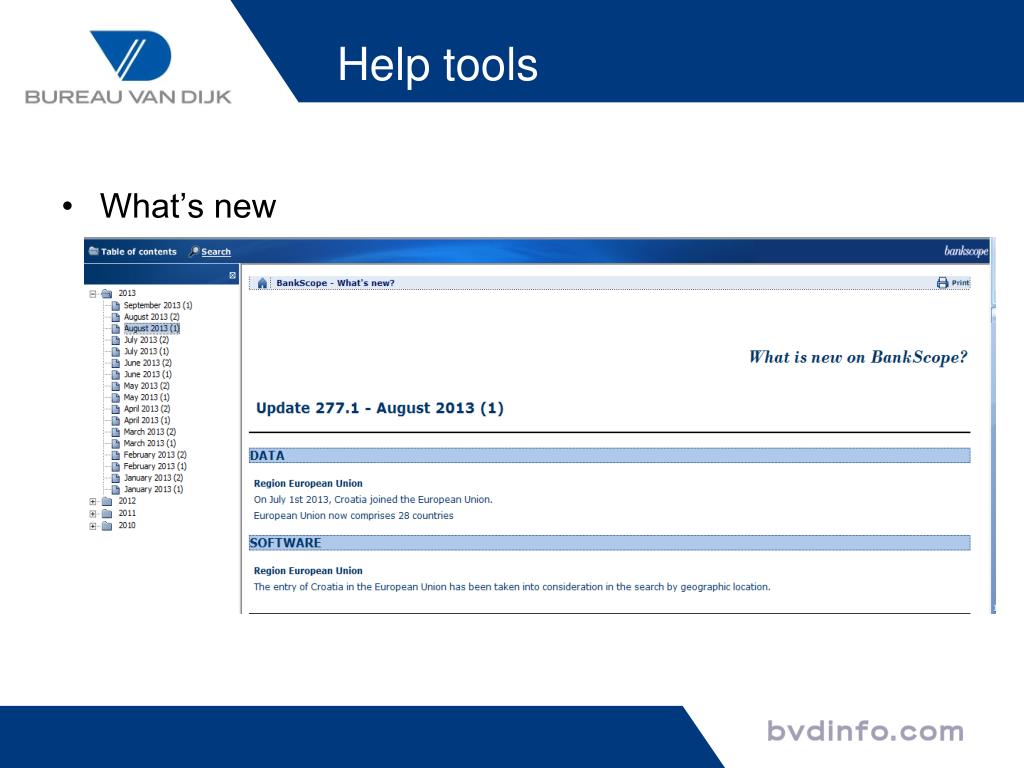Viewport: 1024px width, 768px height.
Task: Open July 2013 (1) update
Action: click(x=146, y=351)
